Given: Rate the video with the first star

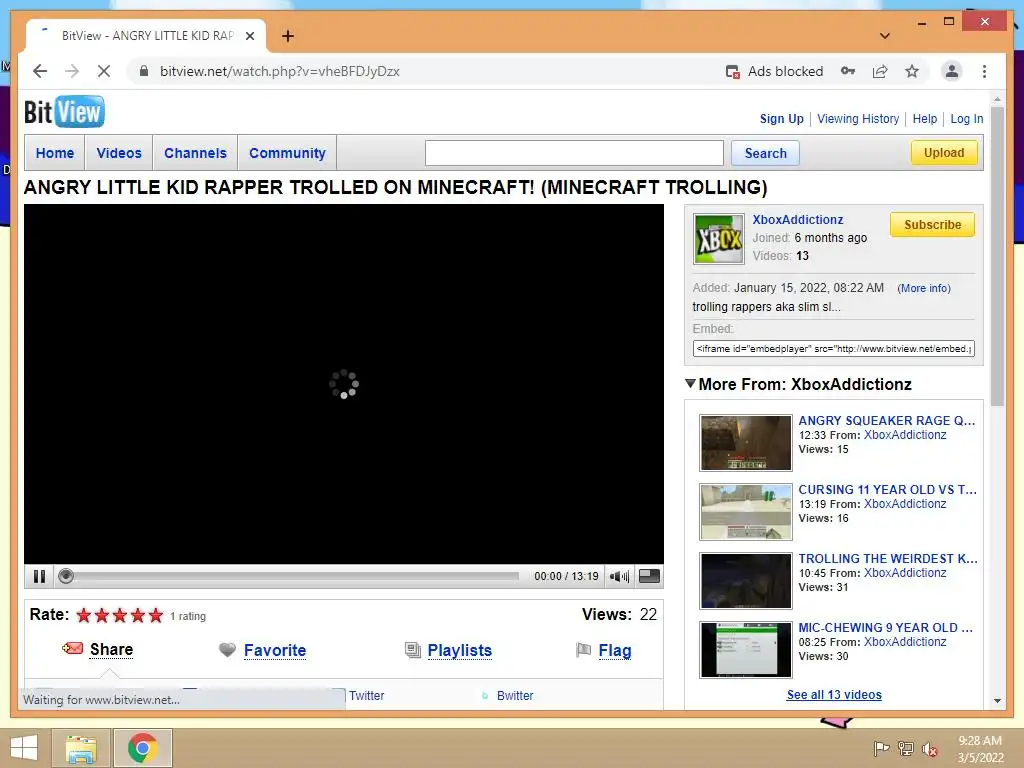Looking at the screenshot, I should coord(84,615).
